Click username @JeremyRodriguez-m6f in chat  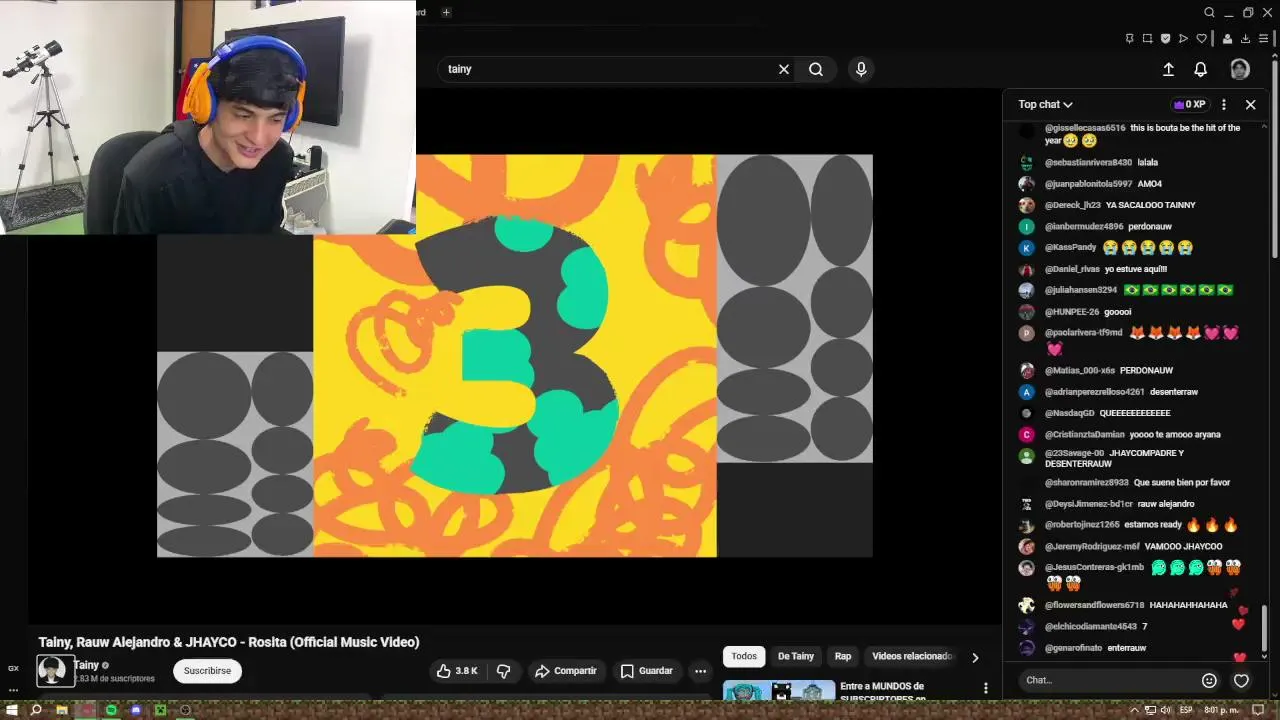pyautogui.click(x=1092, y=547)
